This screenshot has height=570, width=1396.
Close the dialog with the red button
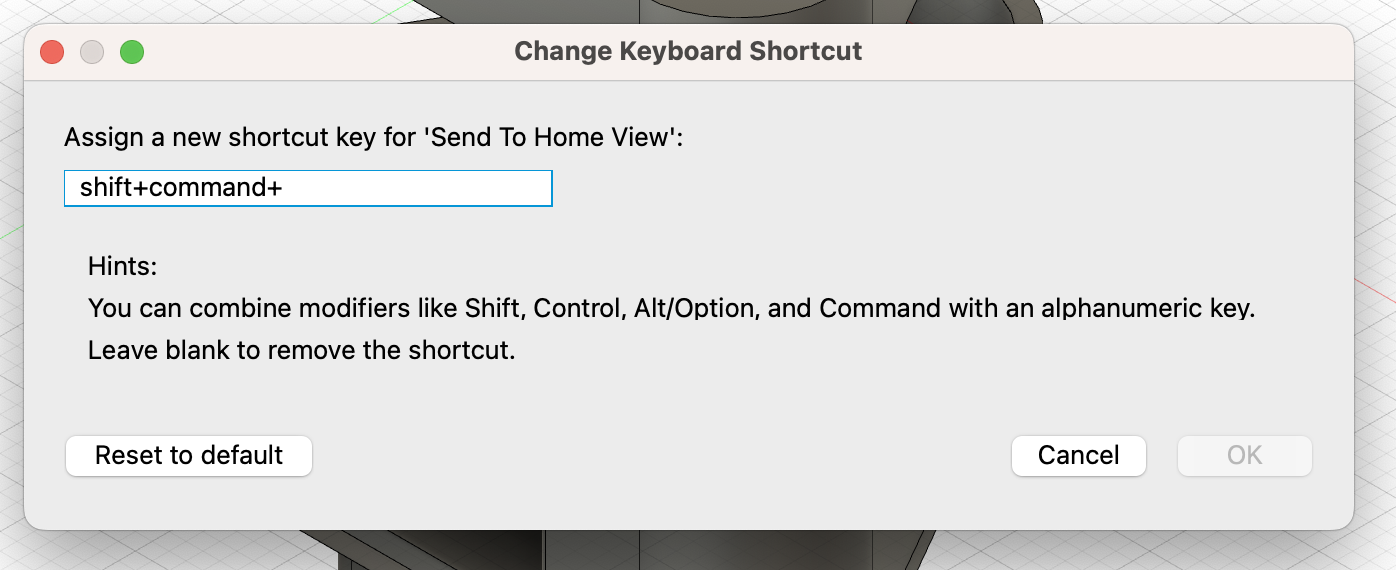tap(52, 52)
